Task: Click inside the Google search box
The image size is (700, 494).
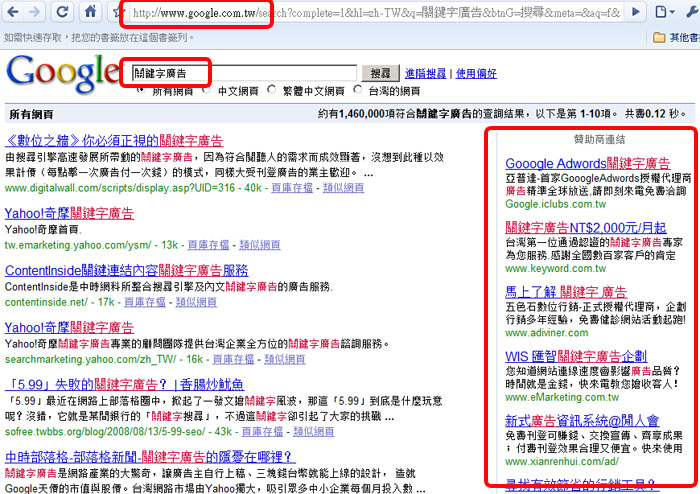Action: coord(245,73)
